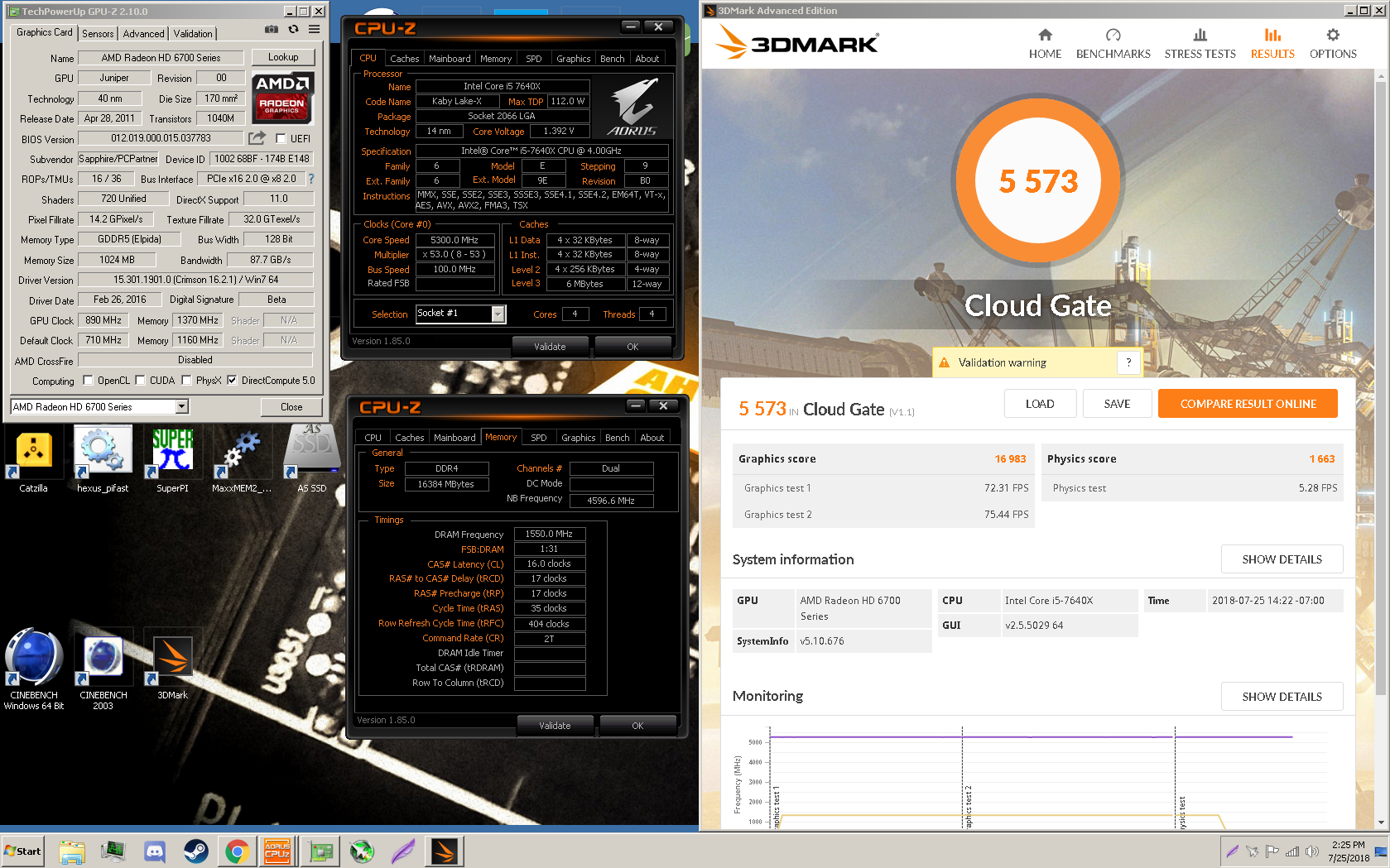Open RESULTS section in 3DMark
Image resolution: width=1390 pixels, height=868 pixels.
click(x=1272, y=44)
